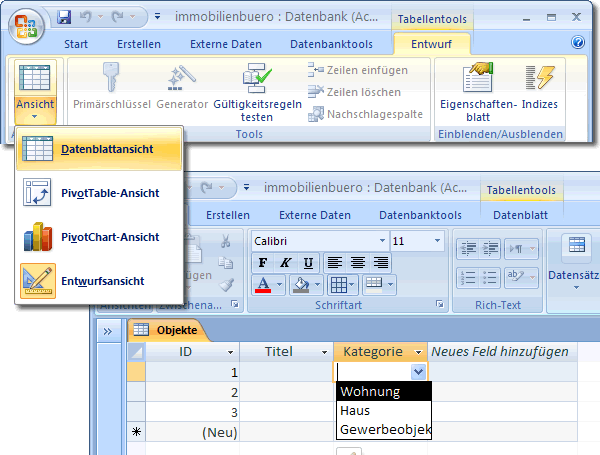Click the format painter brush icon

(x=227, y=285)
